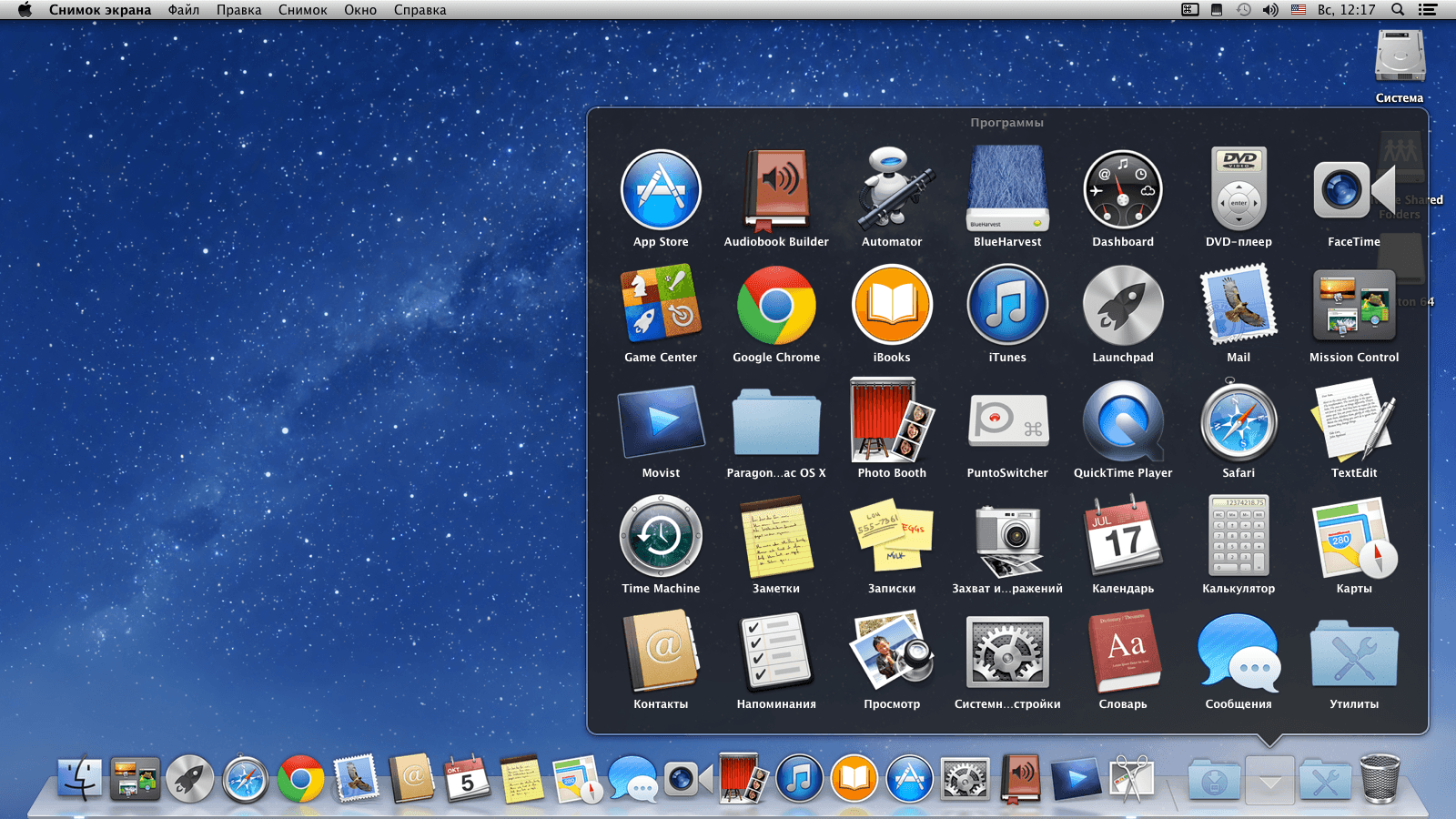
Task: Click the Time Machine menu bar icon
Action: coord(1243,10)
